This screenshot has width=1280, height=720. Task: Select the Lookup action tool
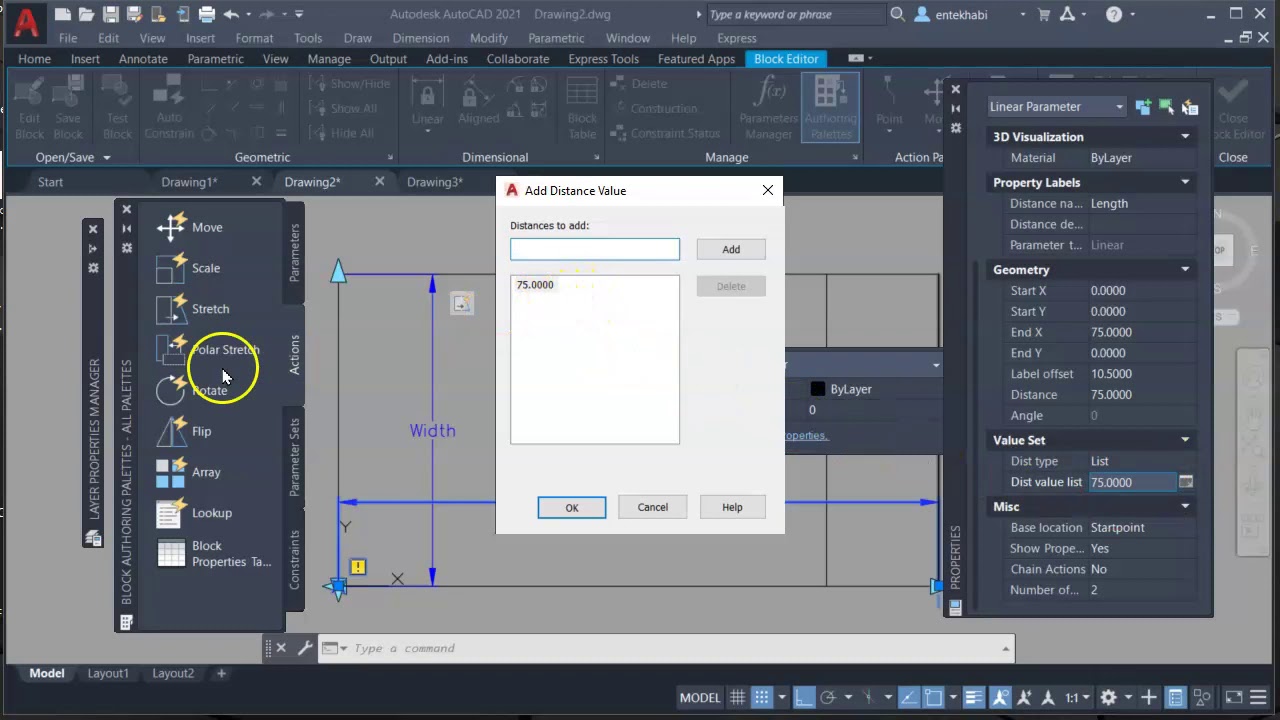pos(195,513)
